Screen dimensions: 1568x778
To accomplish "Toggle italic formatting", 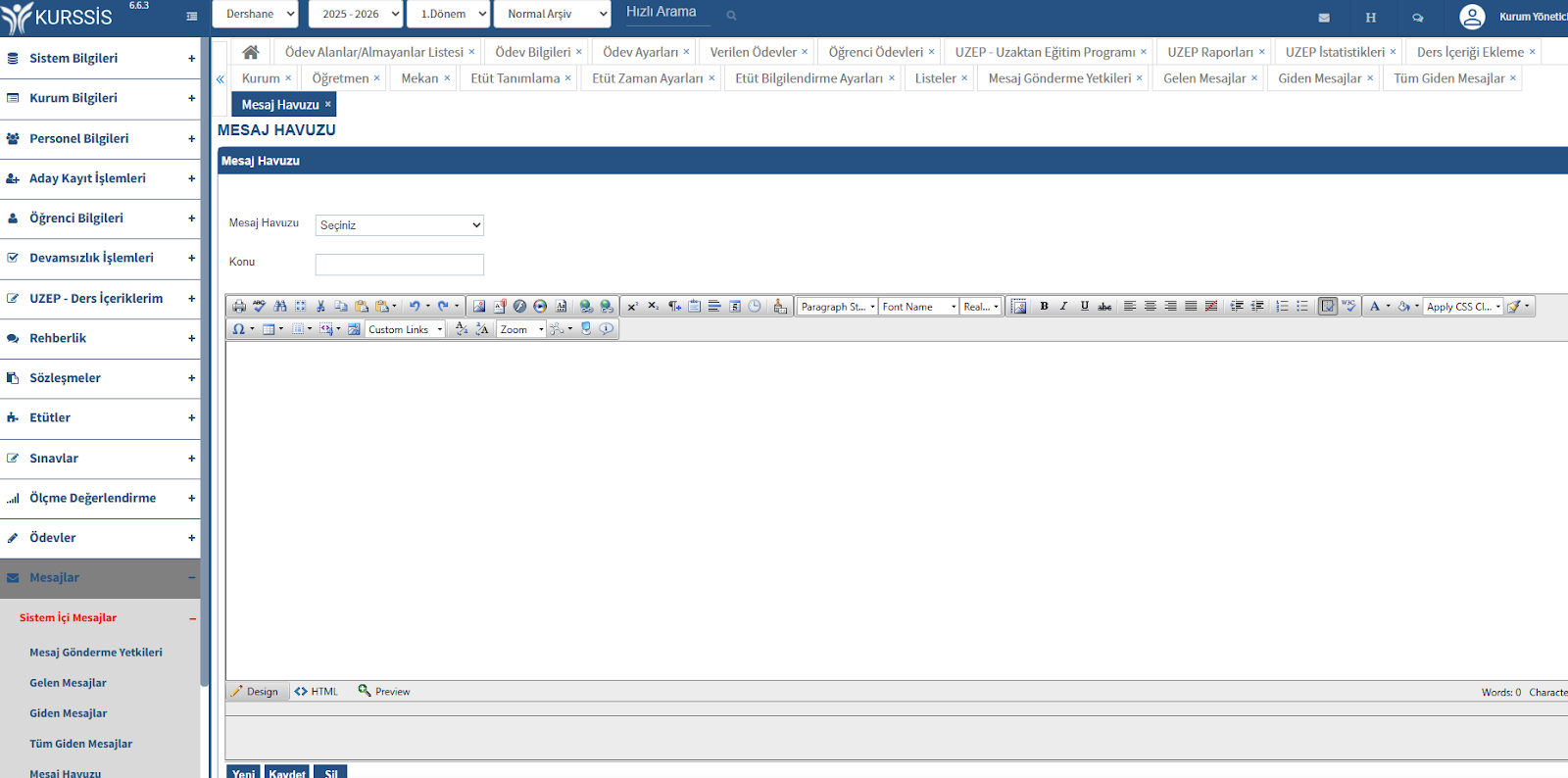I will pyautogui.click(x=1063, y=307).
